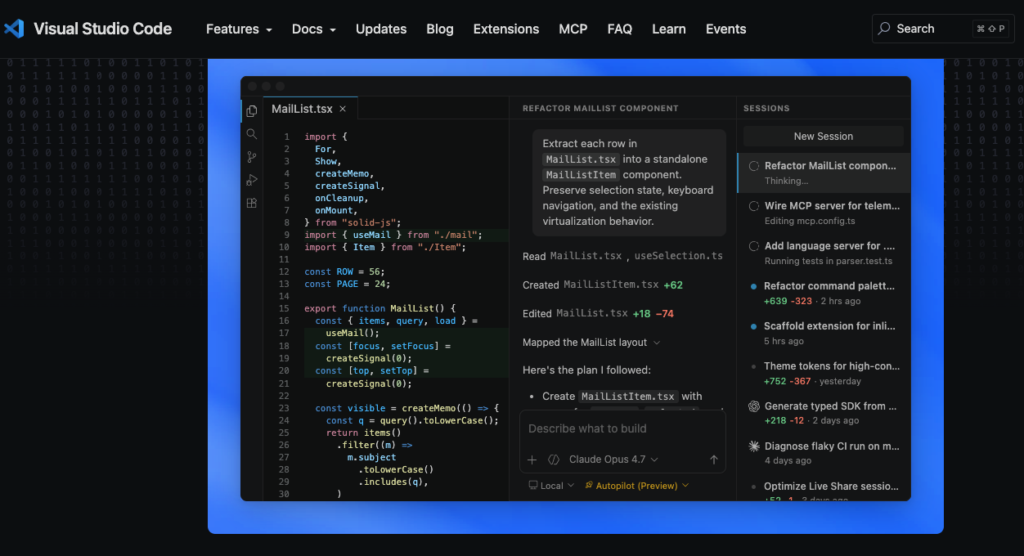Open Run and Debug icon
Image resolution: width=1024 pixels, height=556 pixels.
click(x=251, y=180)
